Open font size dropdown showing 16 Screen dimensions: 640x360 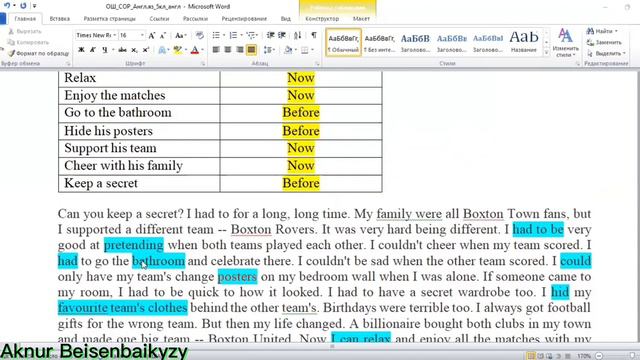tap(142, 36)
